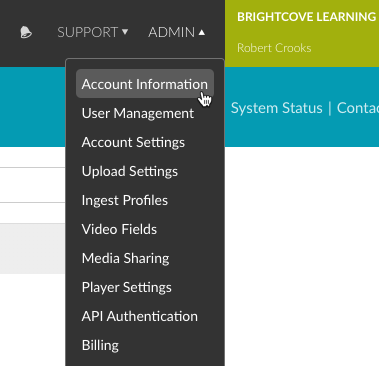Open the notifications bell icon
This screenshot has height=366, width=379.
tap(26, 32)
